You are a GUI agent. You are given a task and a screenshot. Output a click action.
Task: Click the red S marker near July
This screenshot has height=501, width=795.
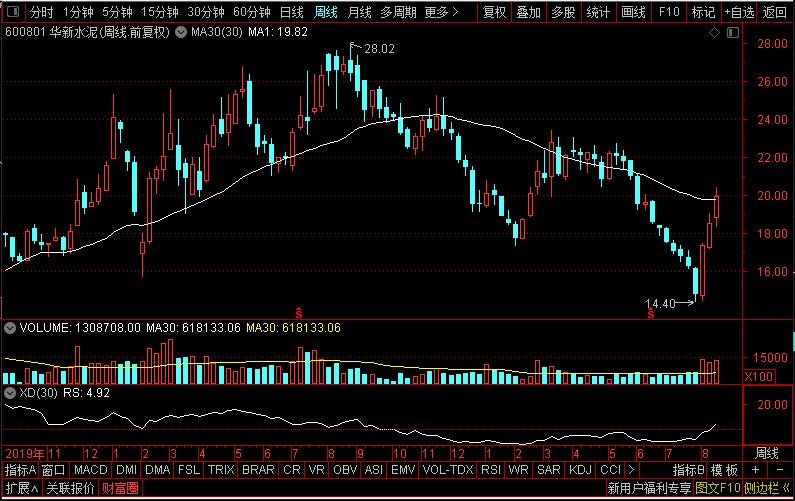tap(299, 313)
